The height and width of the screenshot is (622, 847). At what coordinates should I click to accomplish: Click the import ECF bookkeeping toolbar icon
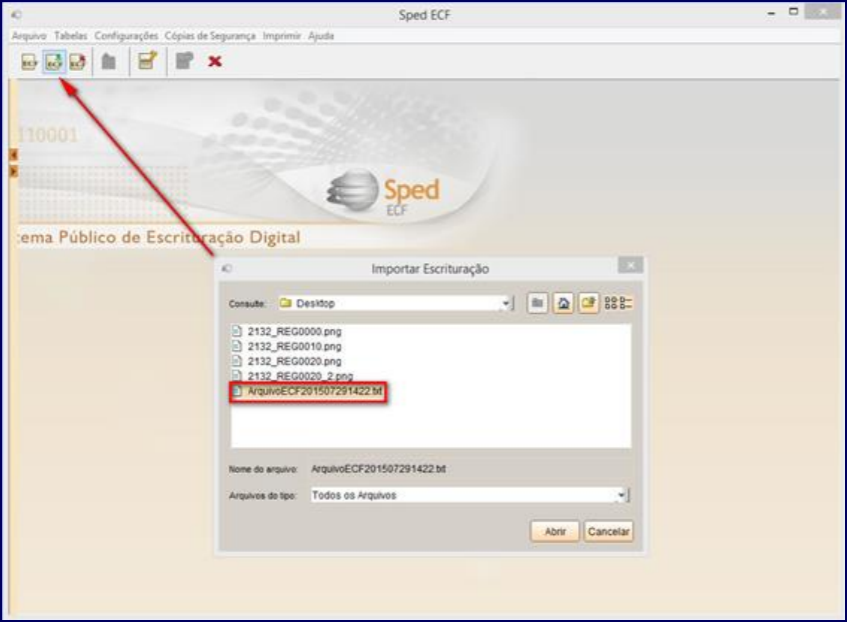54,62
